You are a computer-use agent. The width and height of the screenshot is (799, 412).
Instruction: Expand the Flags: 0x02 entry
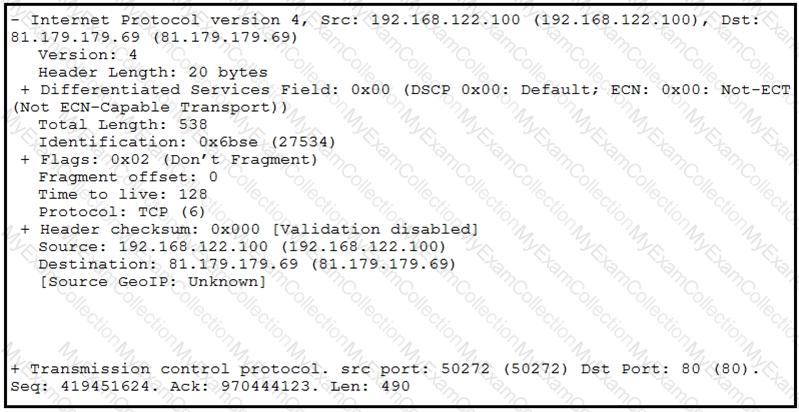click(x=24, y=160)
